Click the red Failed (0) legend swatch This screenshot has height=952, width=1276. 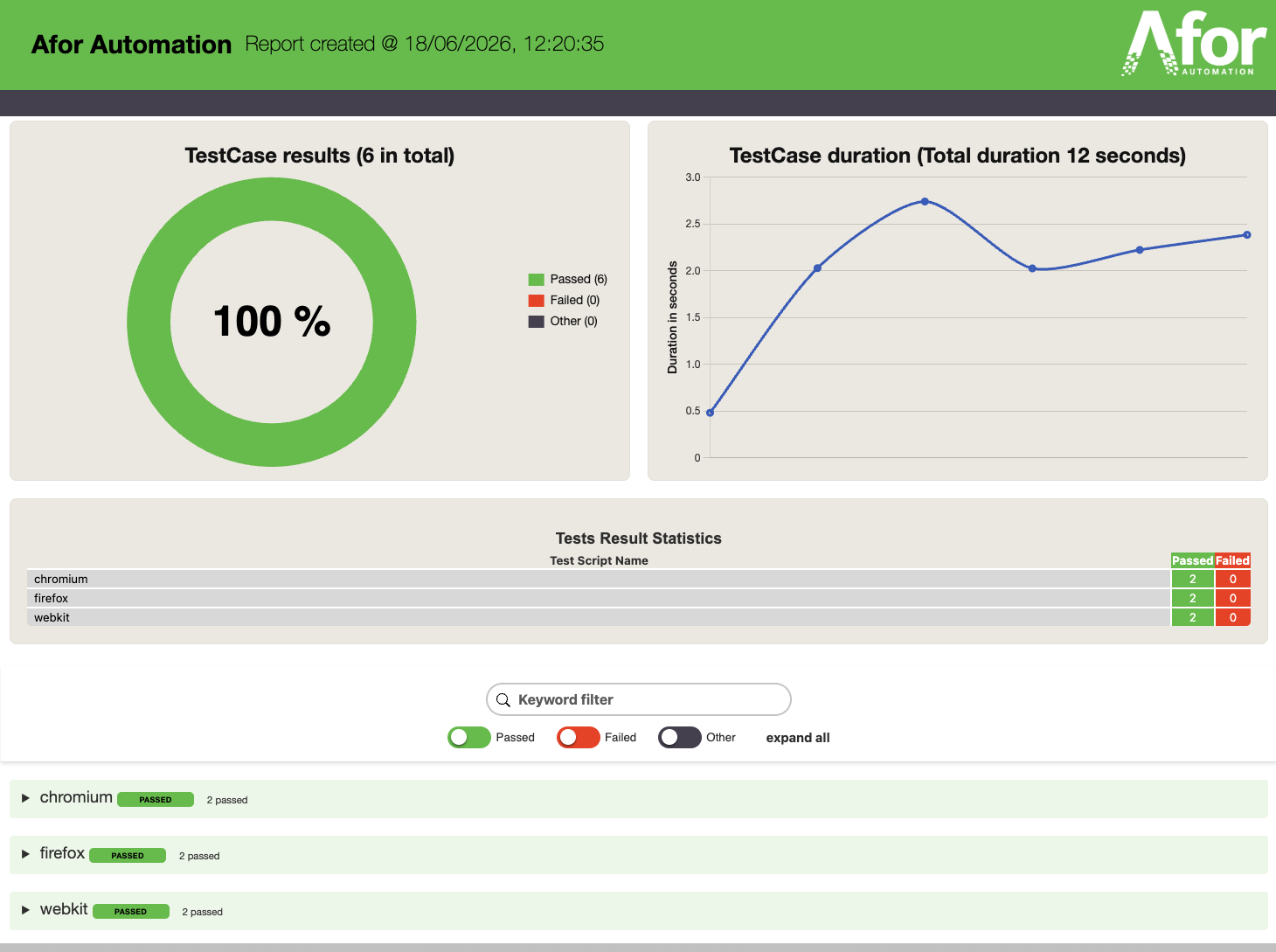click(x=537, y=301)
